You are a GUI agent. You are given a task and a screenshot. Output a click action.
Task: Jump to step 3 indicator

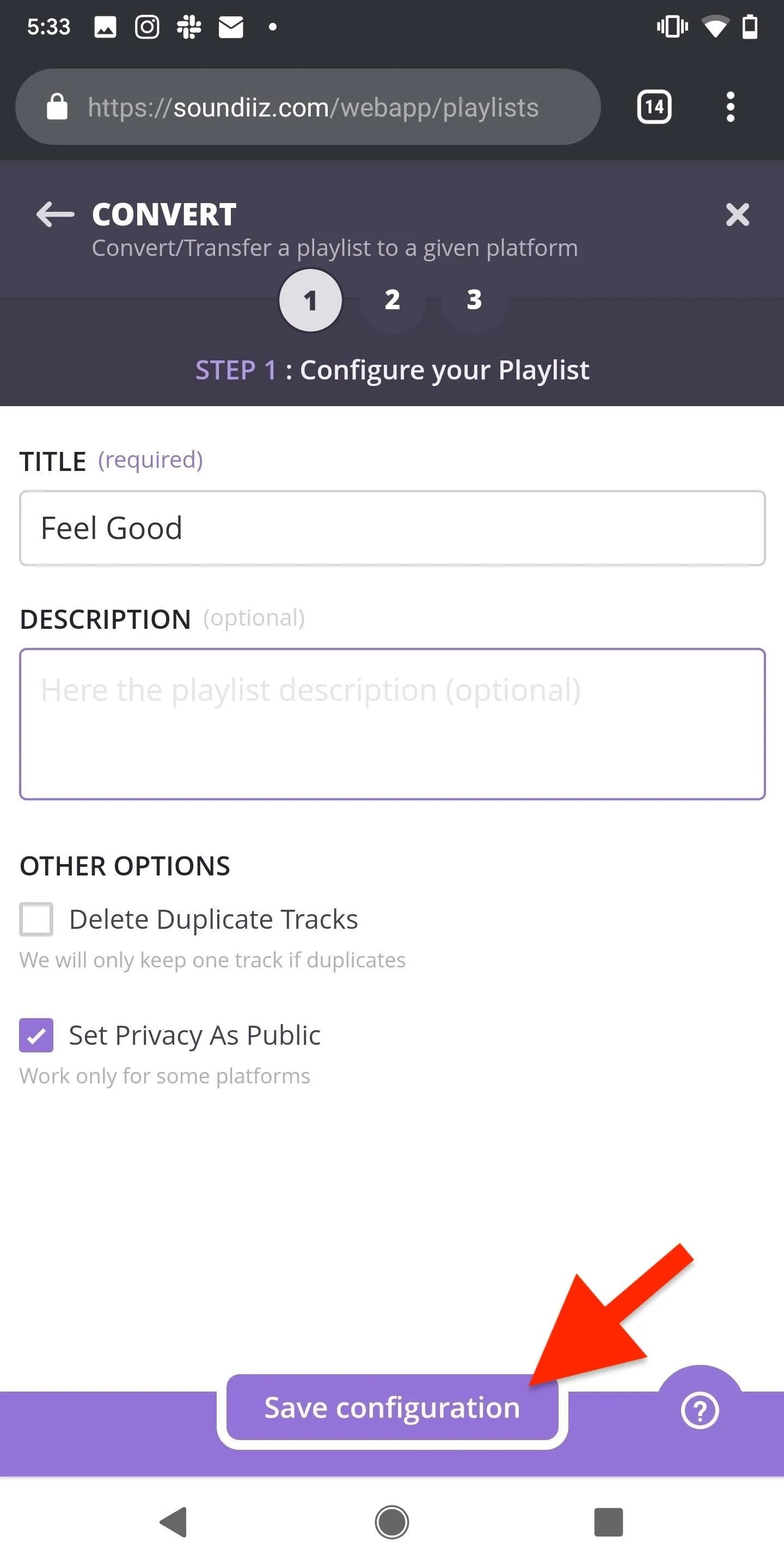pyautogui.click(x=474, y=299)
